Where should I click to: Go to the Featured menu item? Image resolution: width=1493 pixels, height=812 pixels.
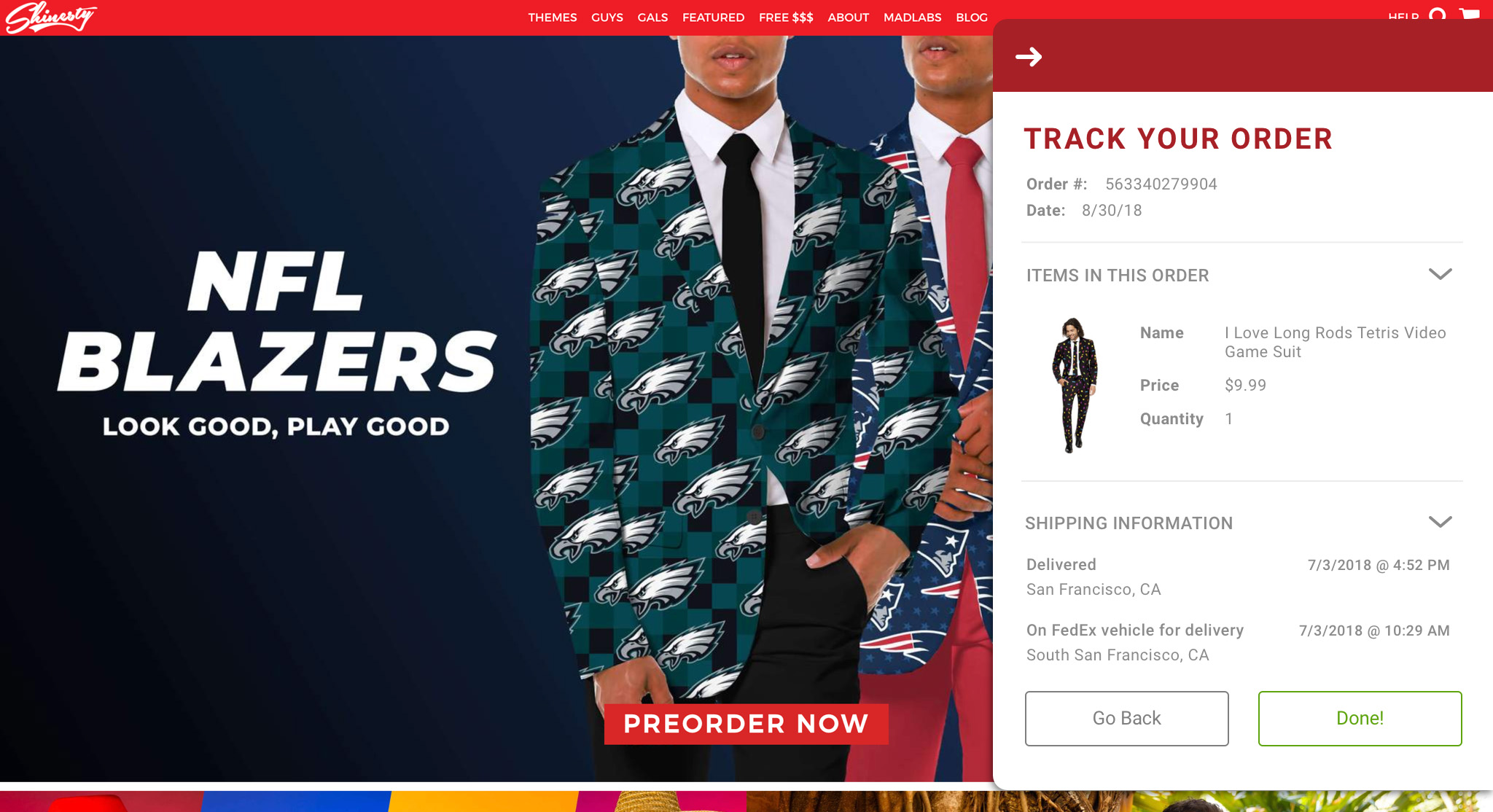(713, 17)
